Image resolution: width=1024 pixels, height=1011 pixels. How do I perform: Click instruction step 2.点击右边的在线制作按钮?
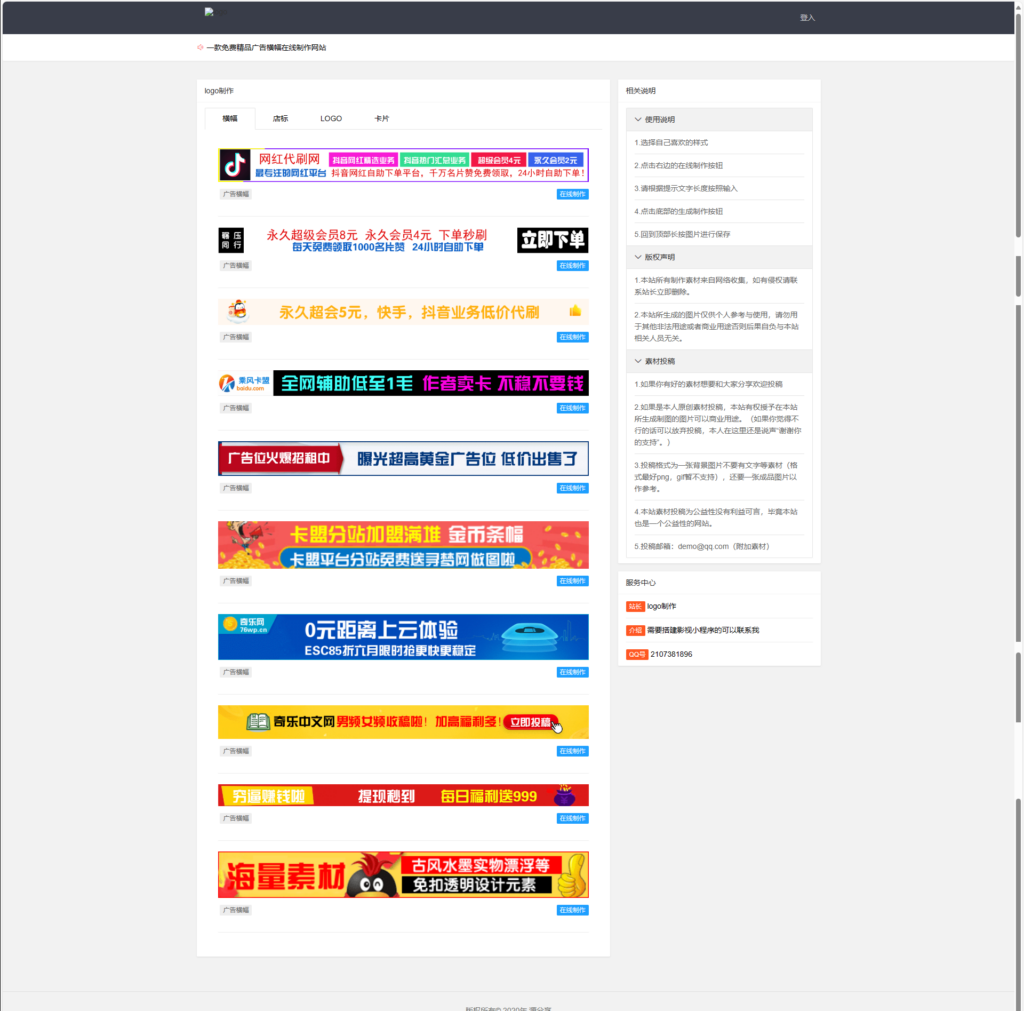coord(679,165)
